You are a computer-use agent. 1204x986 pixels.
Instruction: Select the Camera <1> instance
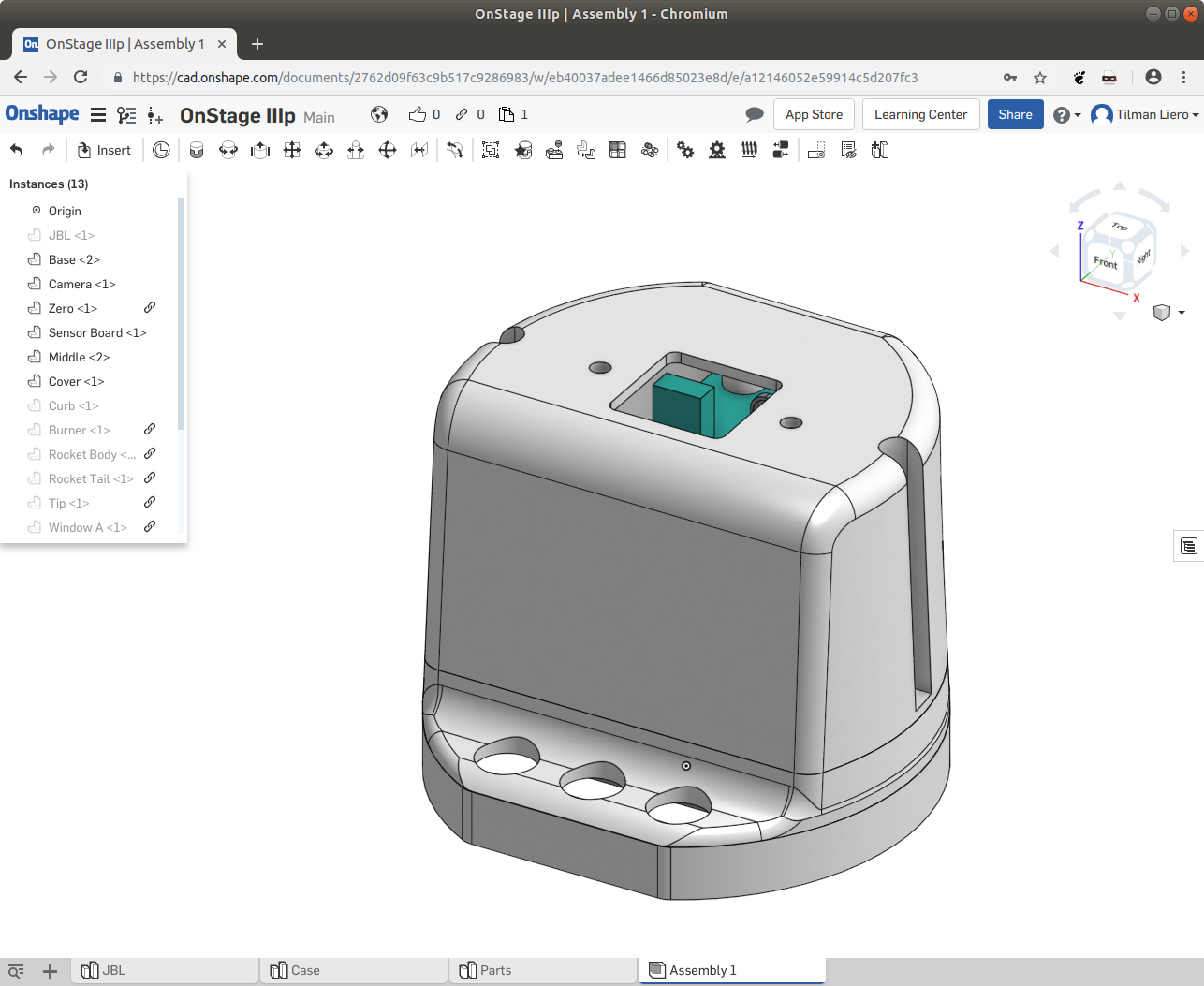[x=81, y=284]
